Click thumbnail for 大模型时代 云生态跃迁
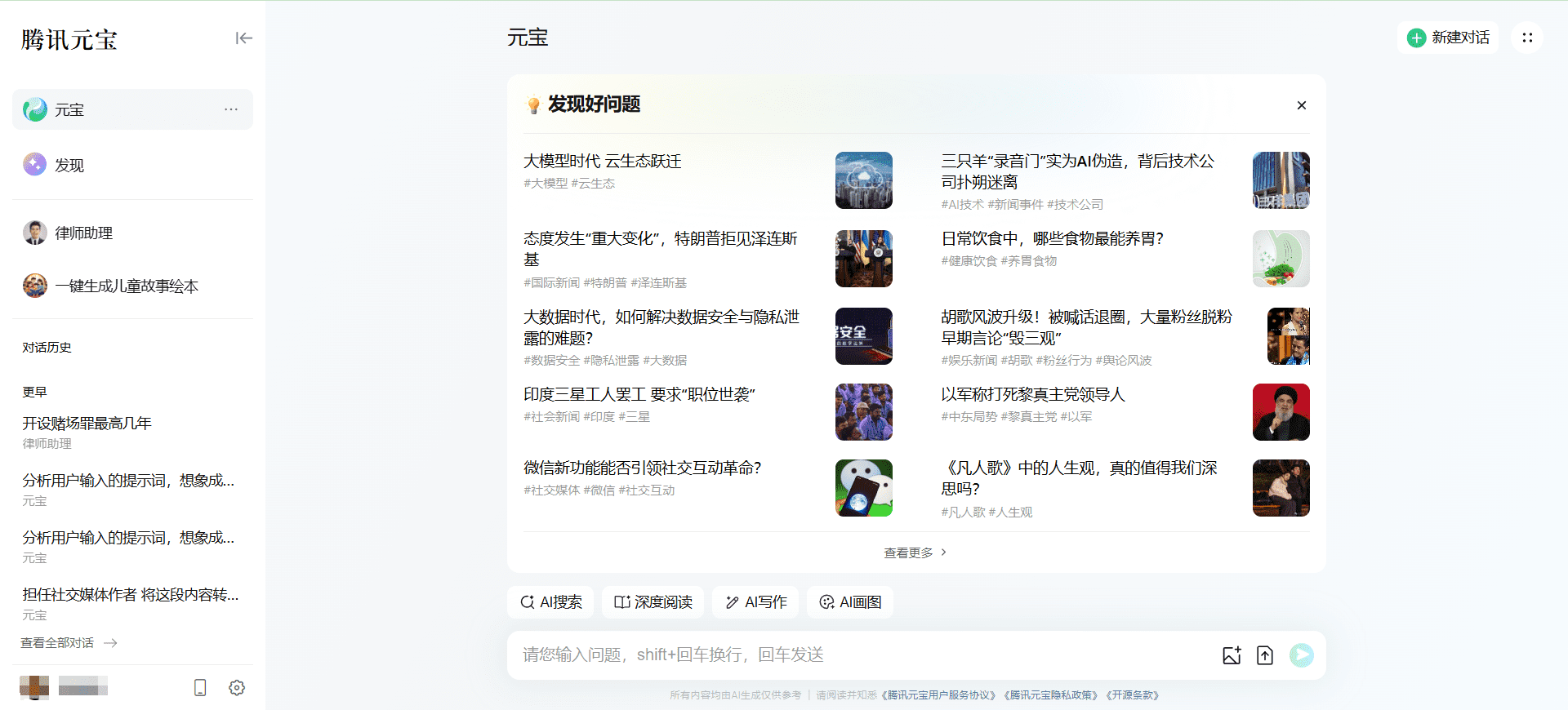The width and height of the screenshot is (1568, 710). [x=864, y=180]
